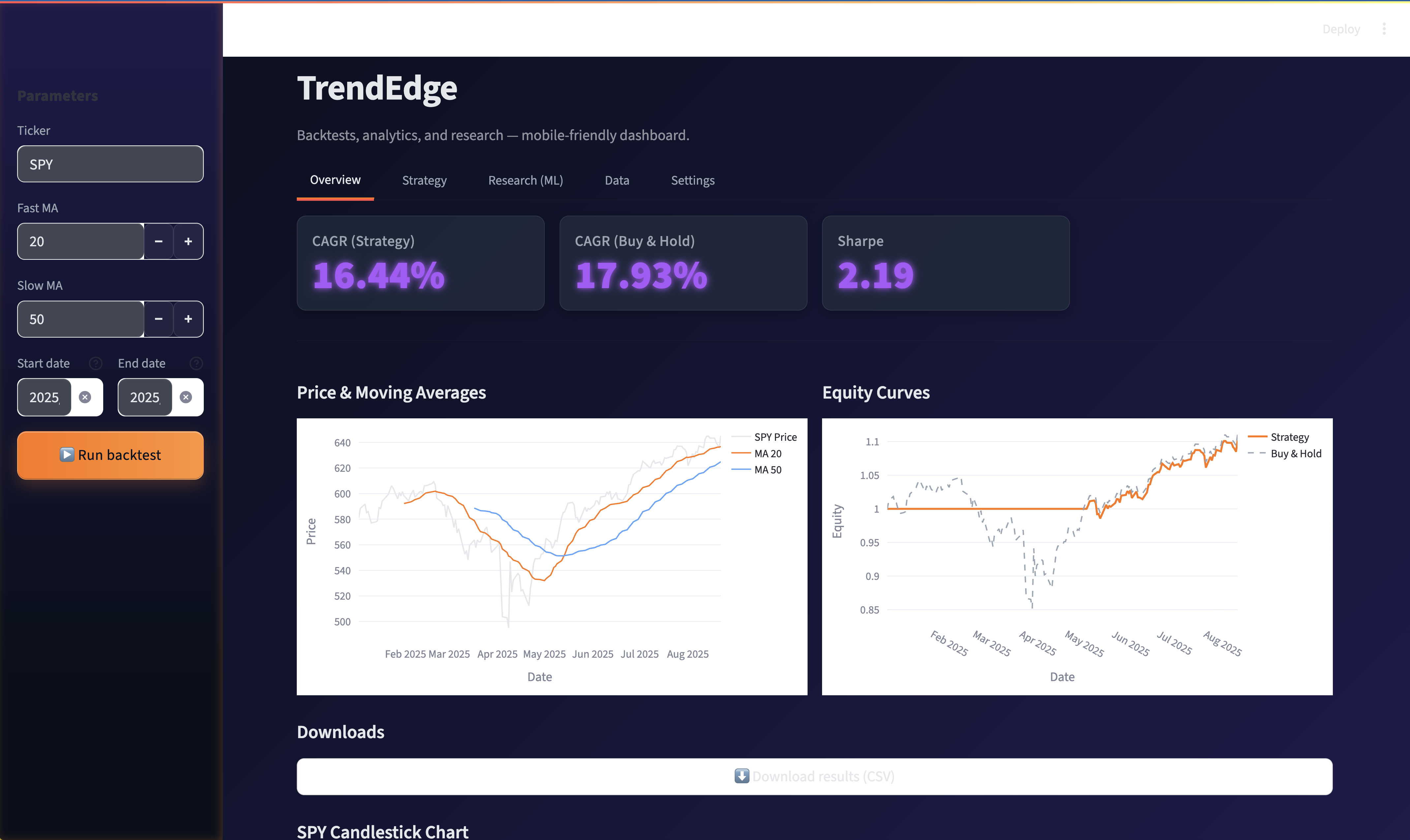The width and height of the screenshot is (1410, 840).
Task: Focus the Ticker input field
Action: (110, 164)
